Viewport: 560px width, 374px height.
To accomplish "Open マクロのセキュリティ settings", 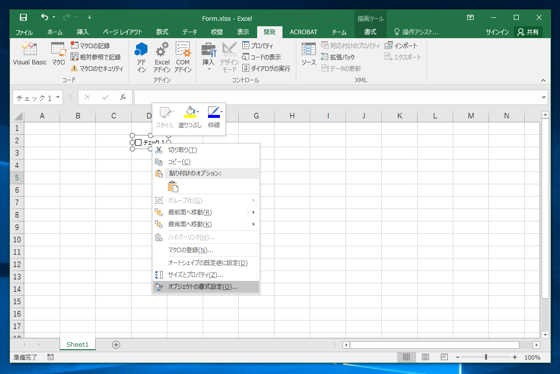I will [97, 68].
